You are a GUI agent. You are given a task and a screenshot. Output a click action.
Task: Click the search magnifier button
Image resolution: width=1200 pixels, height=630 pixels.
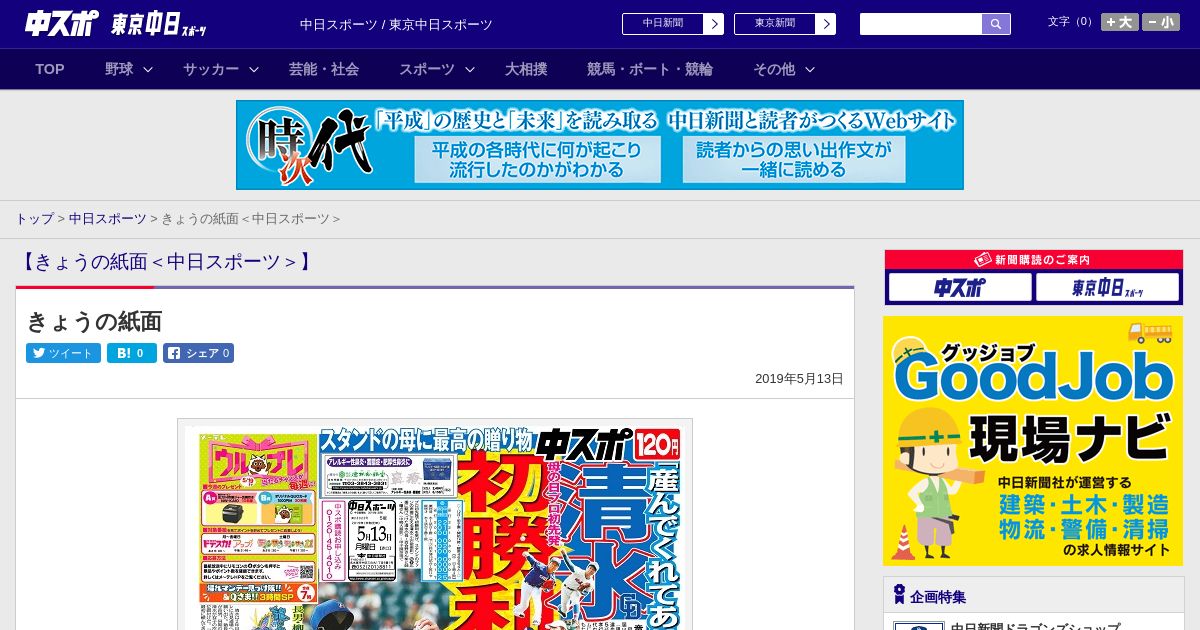(996, 24)
